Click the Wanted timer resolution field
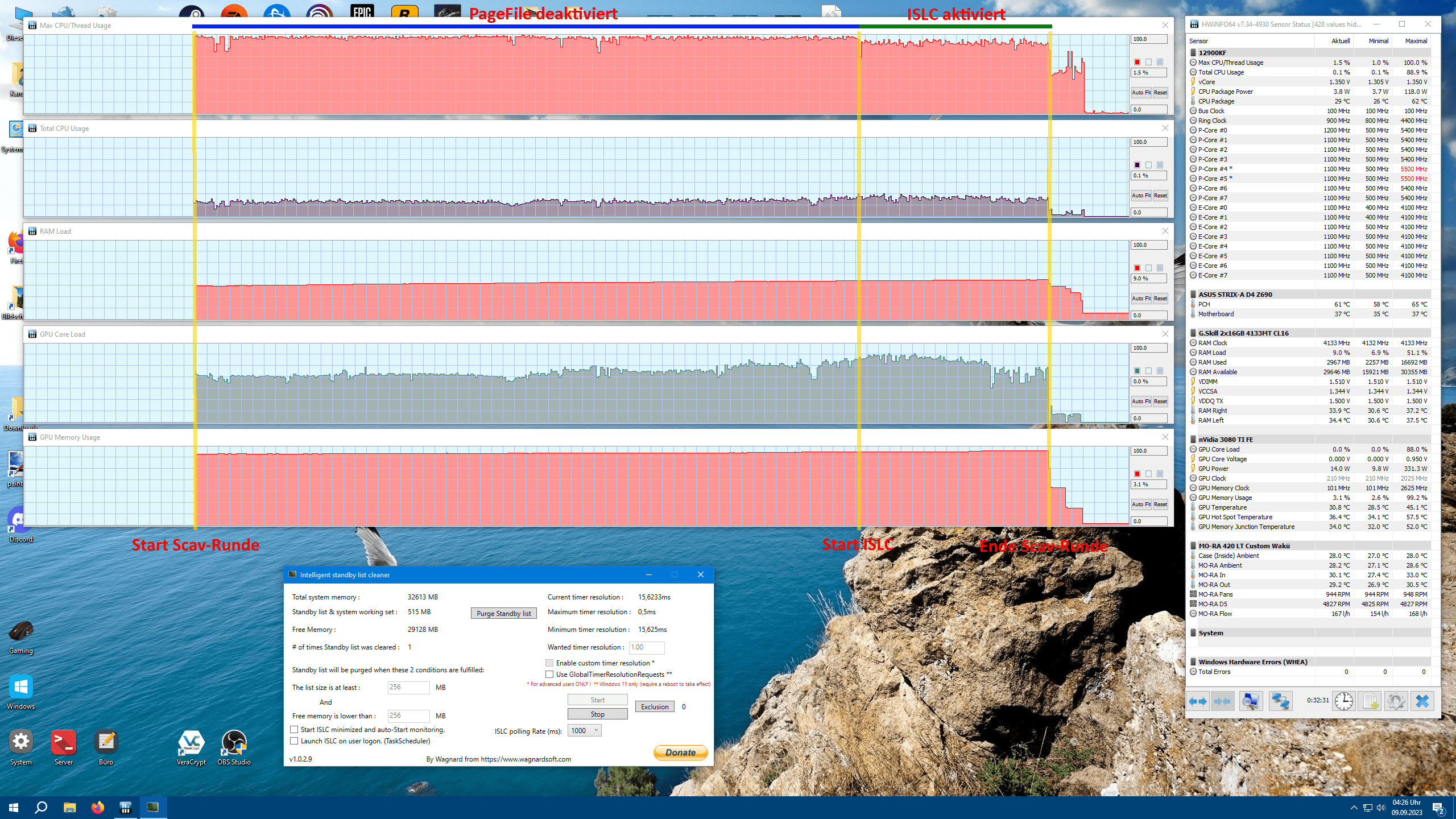 [647, 647]
